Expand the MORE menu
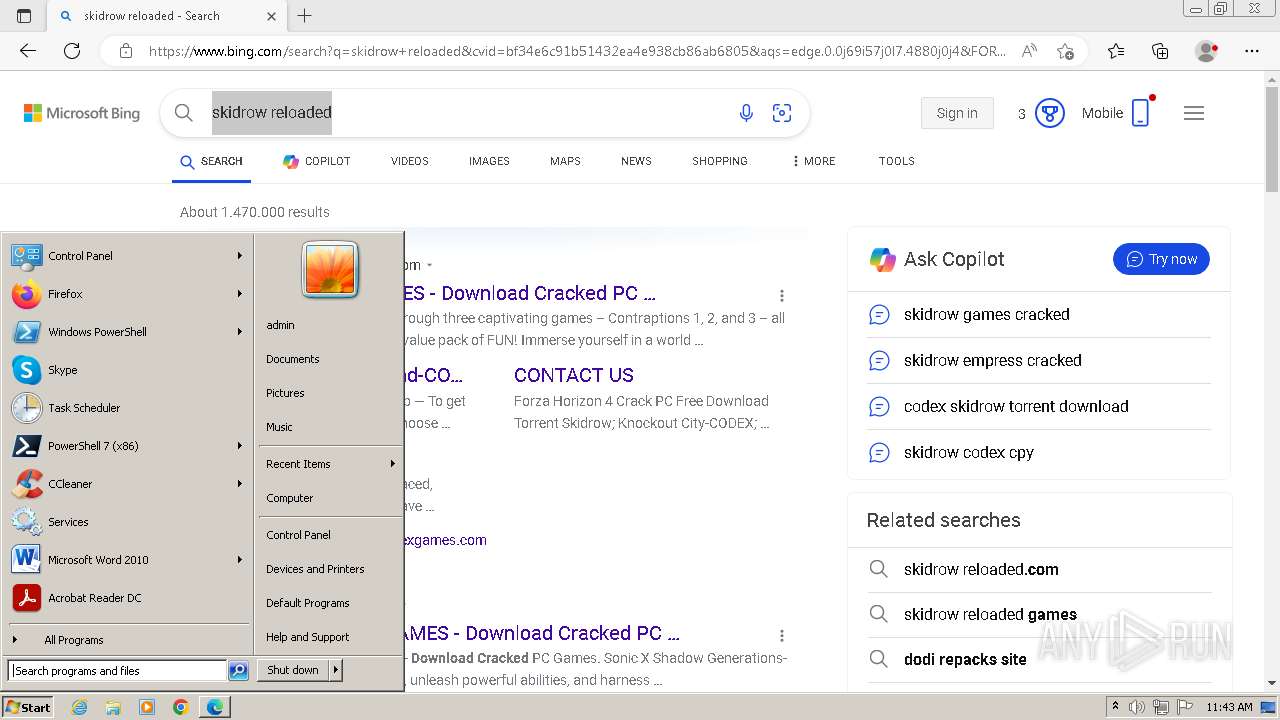The width and height of the screenshot is (1280, 720). coord(814,161)
